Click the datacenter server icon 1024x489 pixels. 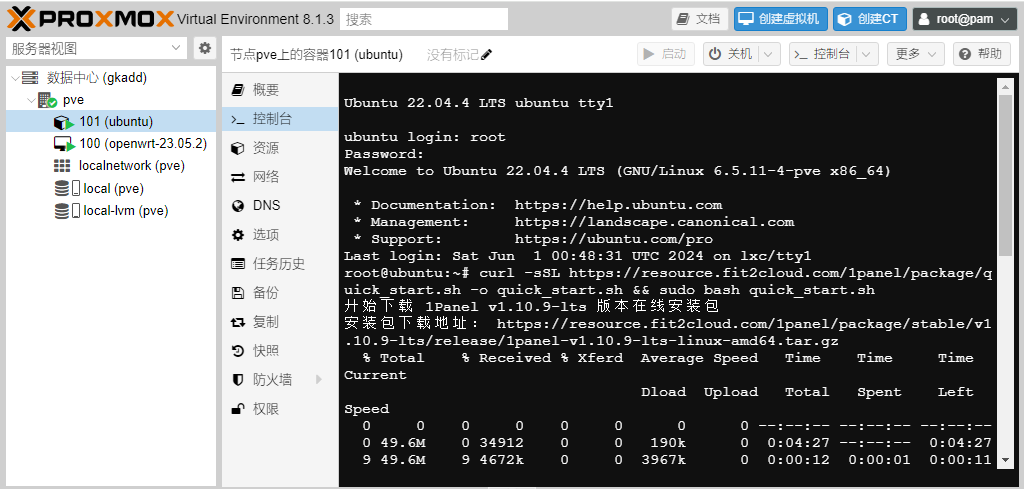[29, 78]
